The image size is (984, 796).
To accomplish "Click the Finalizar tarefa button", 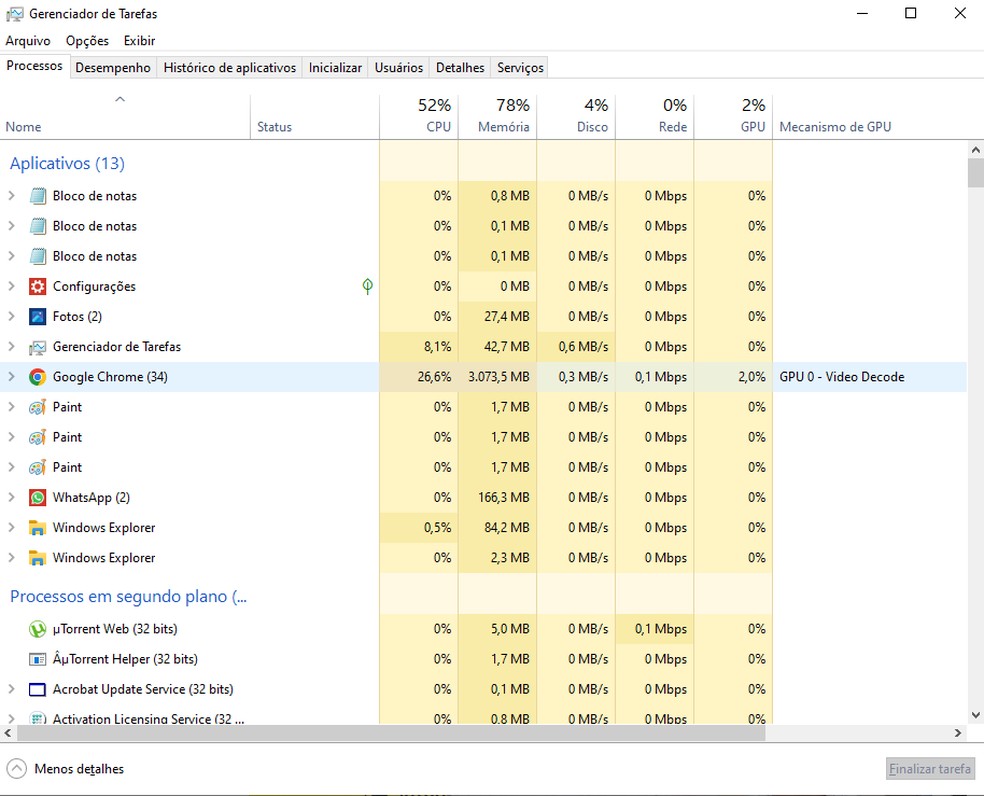I will 929,769.
